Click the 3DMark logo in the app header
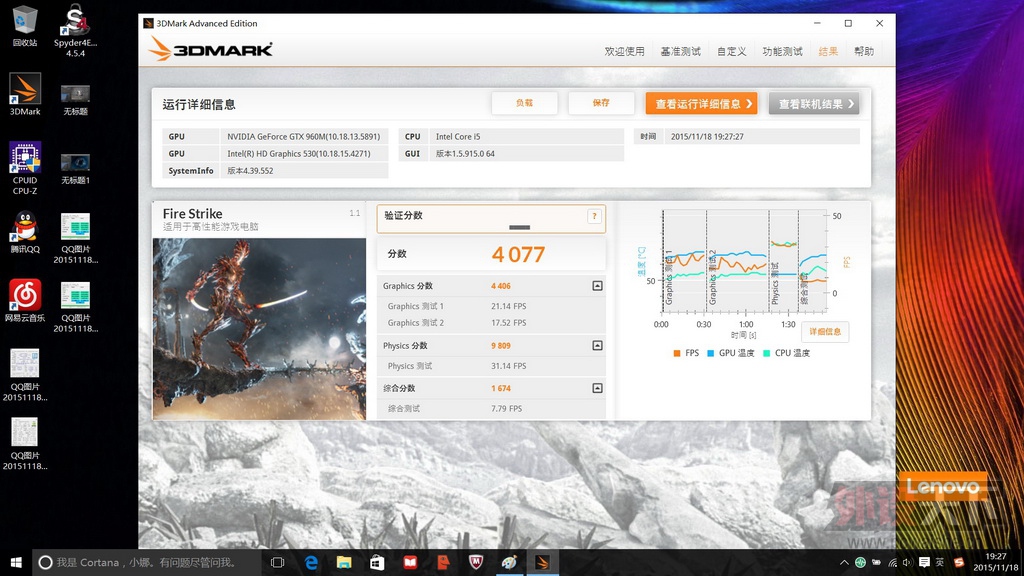 pos(210,50)
